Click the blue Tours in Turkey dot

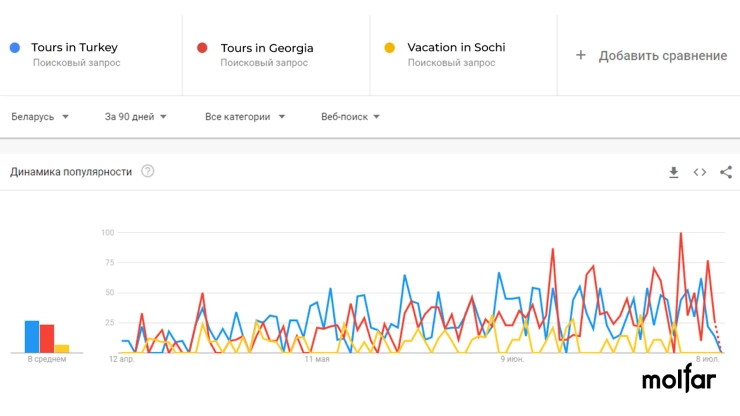[x=15, y=47]
